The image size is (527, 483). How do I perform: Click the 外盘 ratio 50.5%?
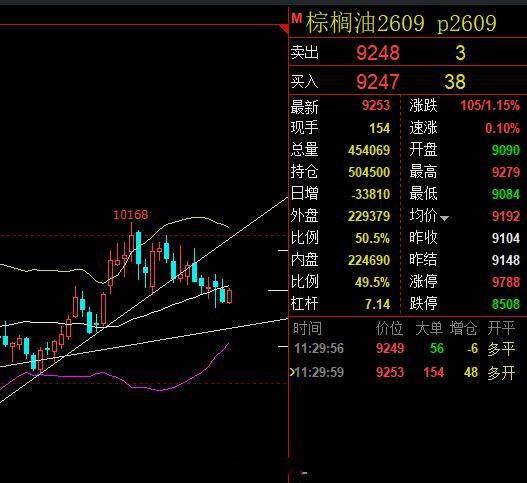click(x=372, y=238)
